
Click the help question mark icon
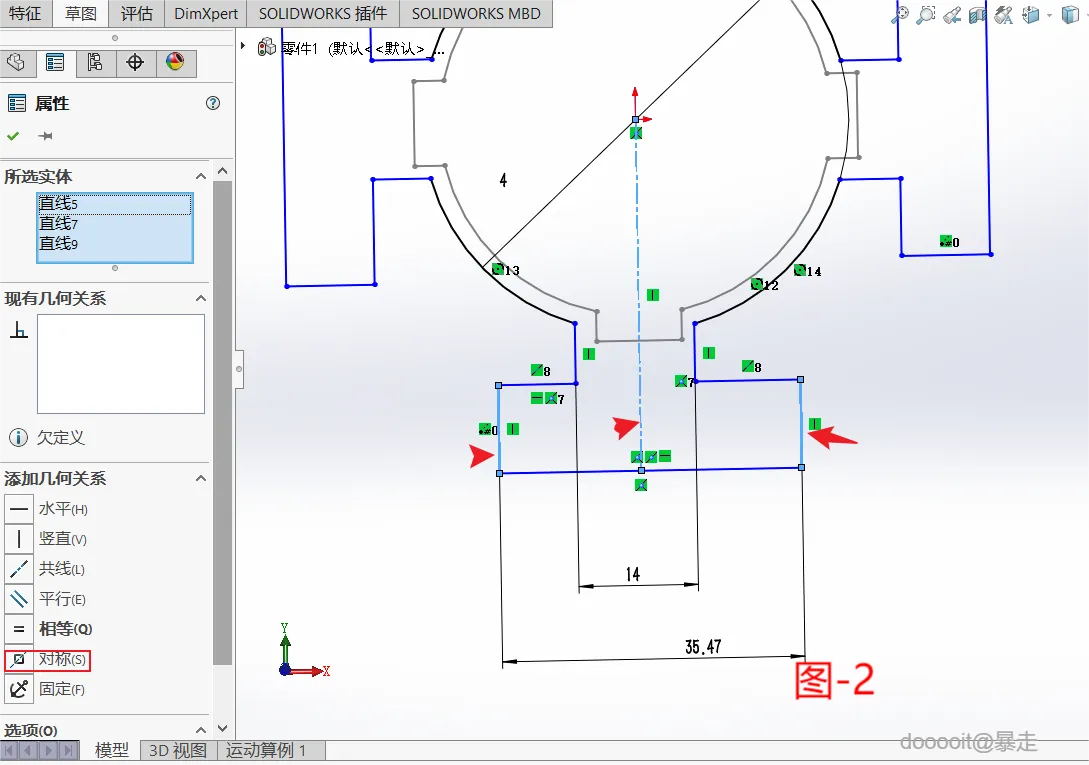coord(213,104)
